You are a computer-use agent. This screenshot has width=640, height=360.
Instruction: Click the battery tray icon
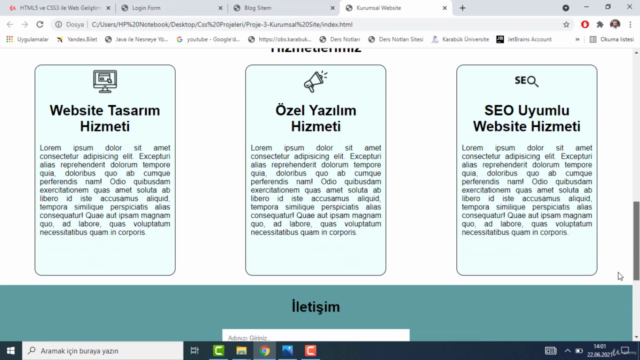[x=579, y=351]
